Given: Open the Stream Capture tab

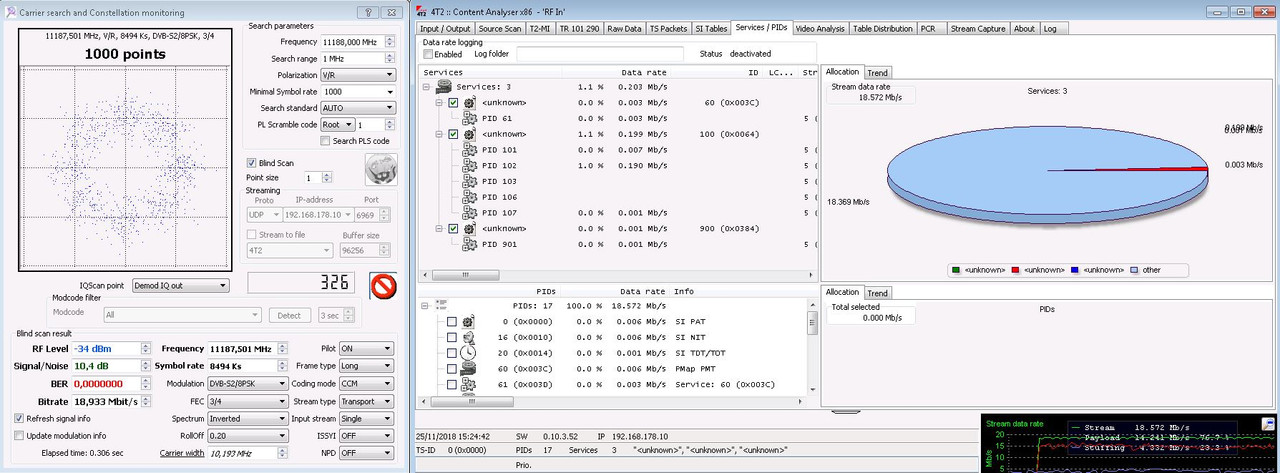Looking at the screenshot, I should coord(978,29).
